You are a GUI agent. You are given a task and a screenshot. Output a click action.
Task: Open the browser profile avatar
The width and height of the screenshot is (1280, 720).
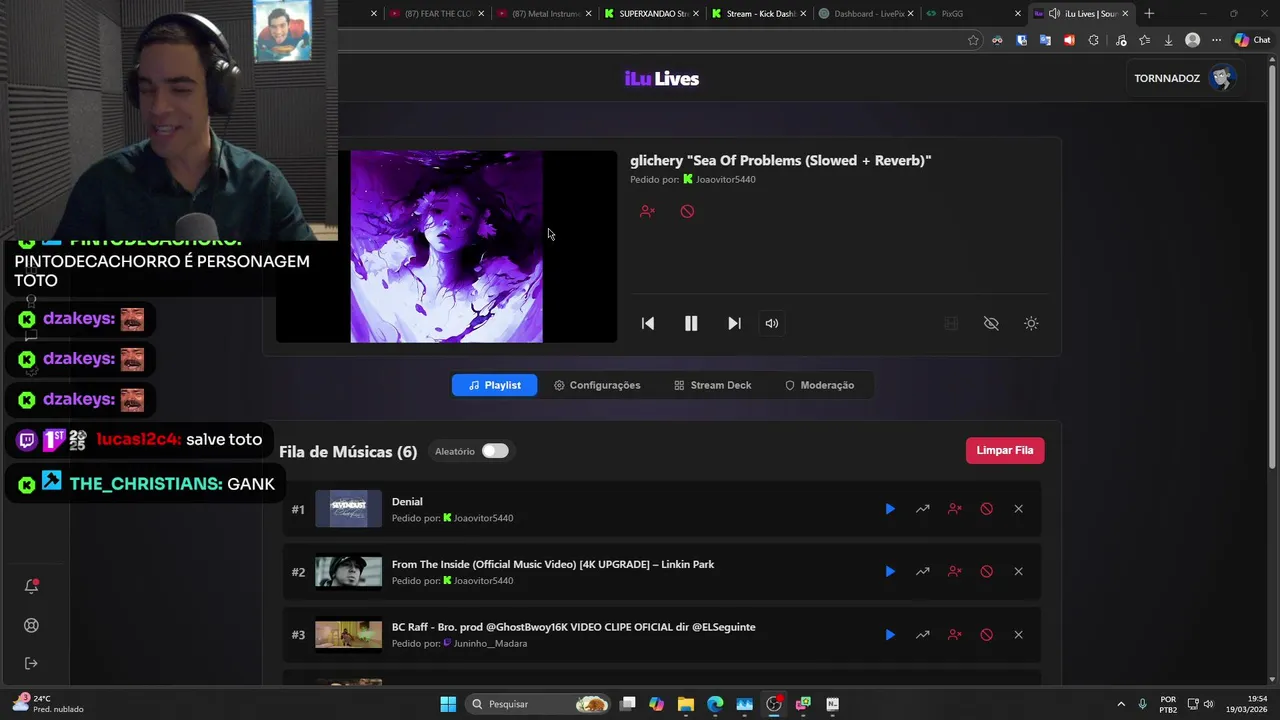pos(1192,40)
